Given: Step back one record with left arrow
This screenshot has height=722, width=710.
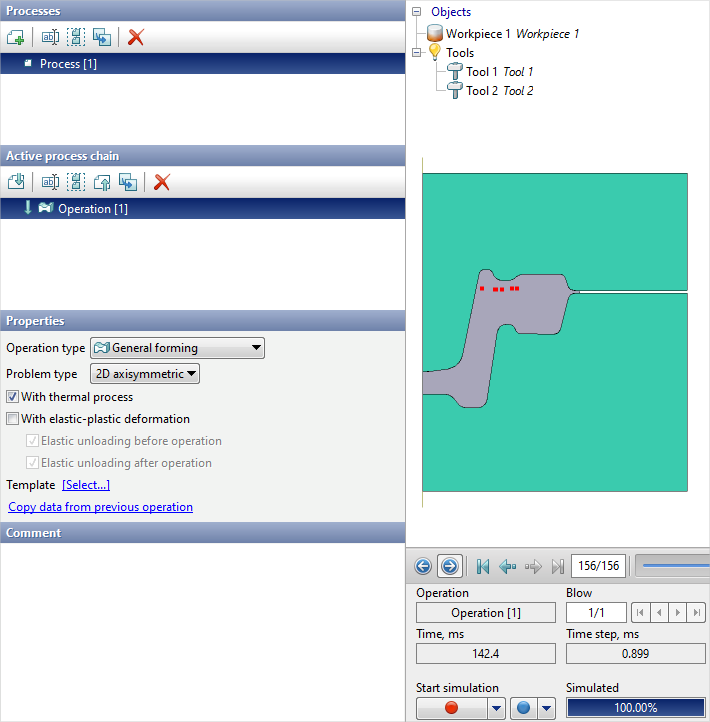Looking at the screenshot, I should (508, 567).
